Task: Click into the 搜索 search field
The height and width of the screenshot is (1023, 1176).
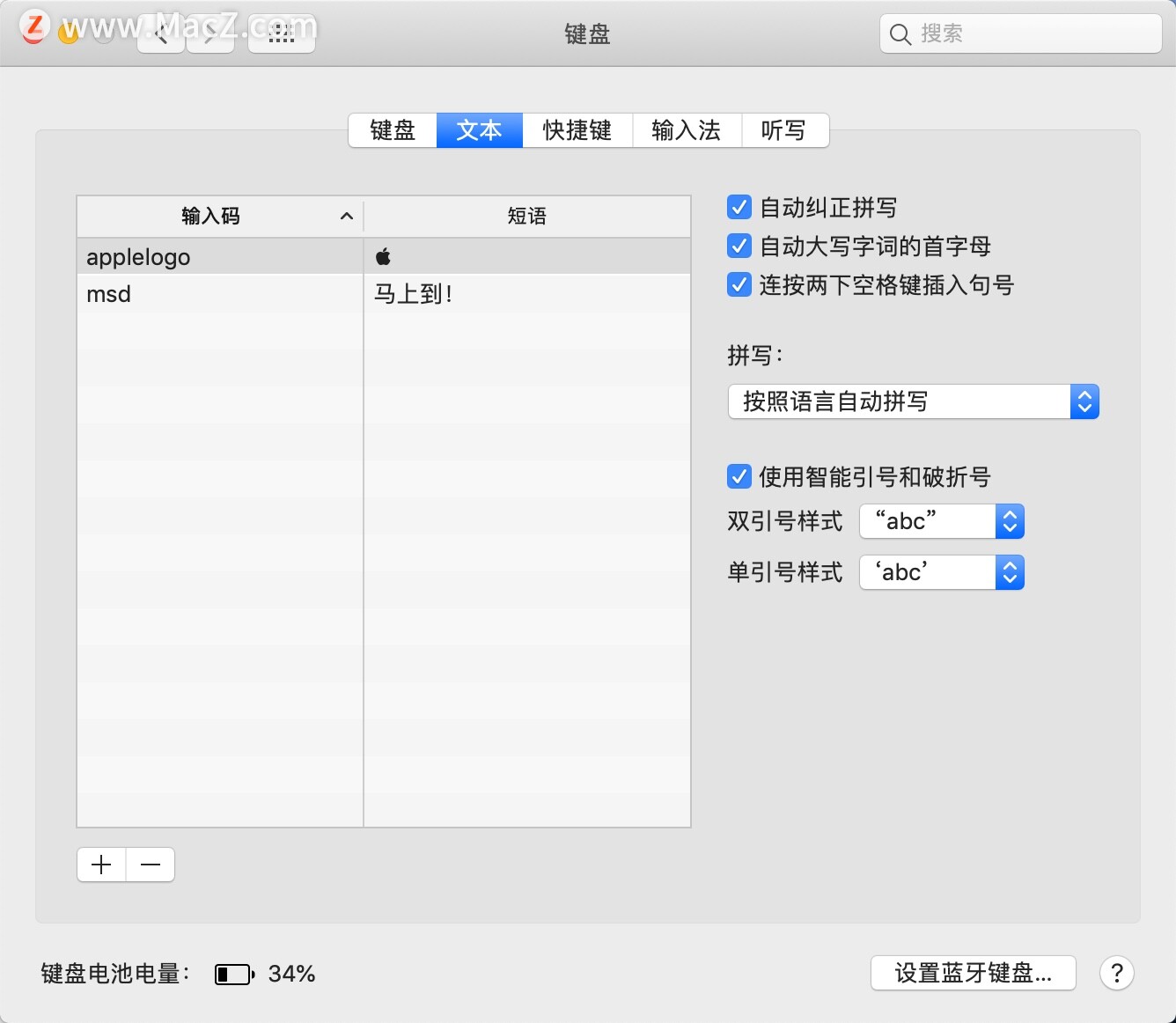Action: (1021, 34)
